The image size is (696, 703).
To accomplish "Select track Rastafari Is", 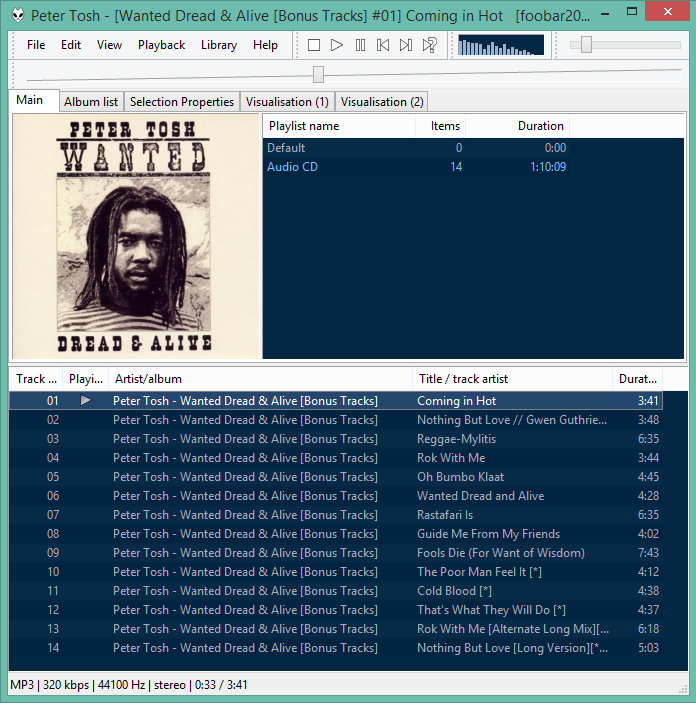I will point(335,515).
